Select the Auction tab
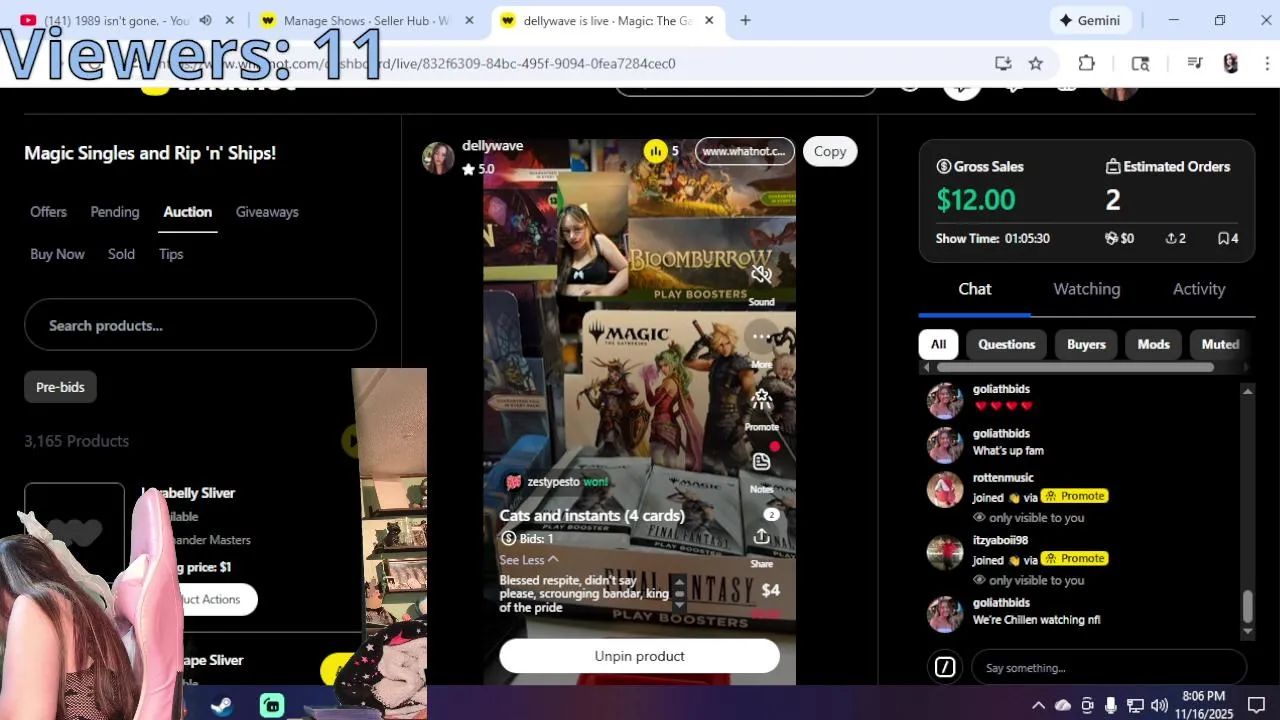This screenshot has width=1280, height=720. [x=187, y=212]
